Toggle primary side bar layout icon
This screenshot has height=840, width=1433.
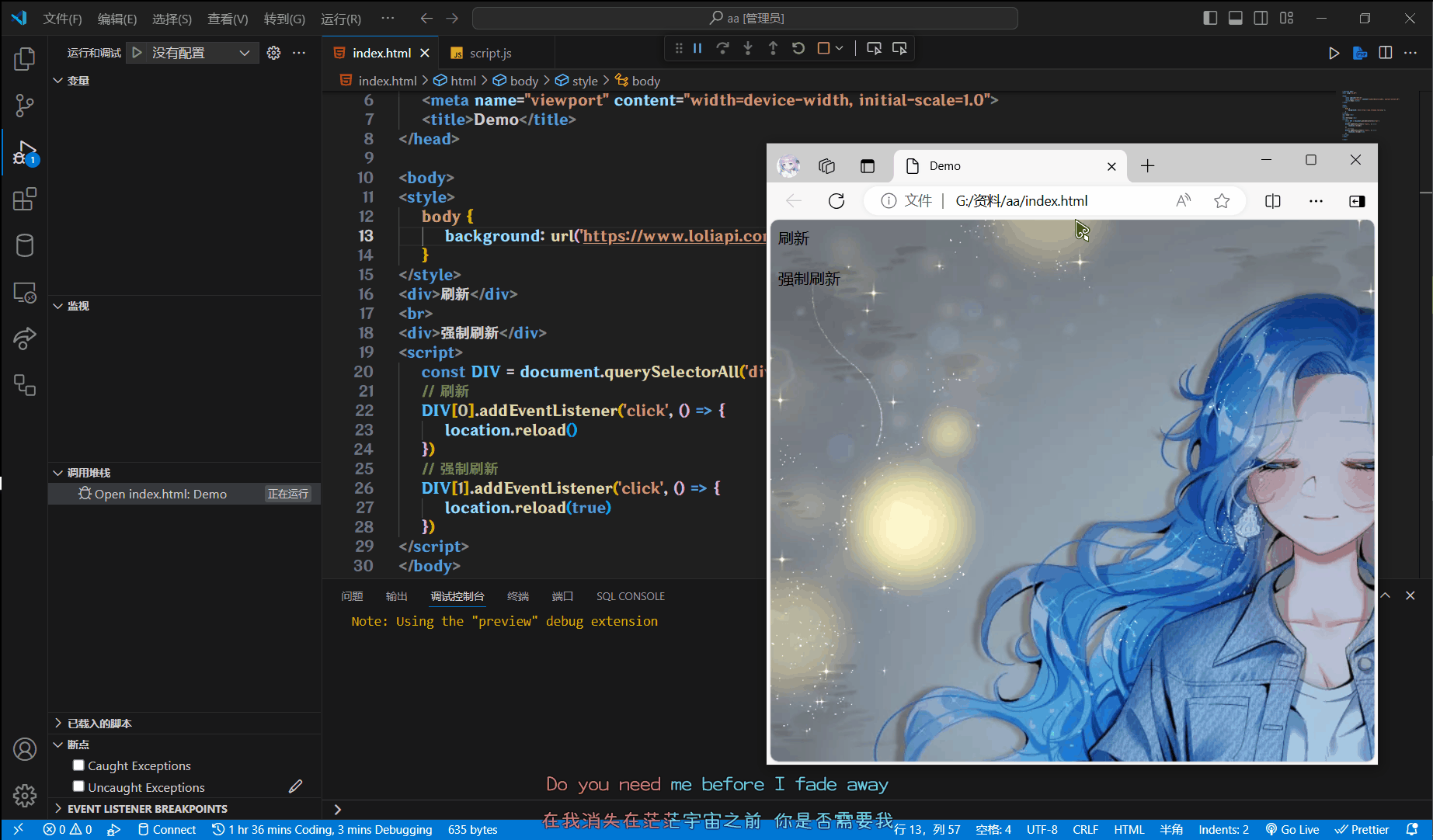click(1210, 18)
